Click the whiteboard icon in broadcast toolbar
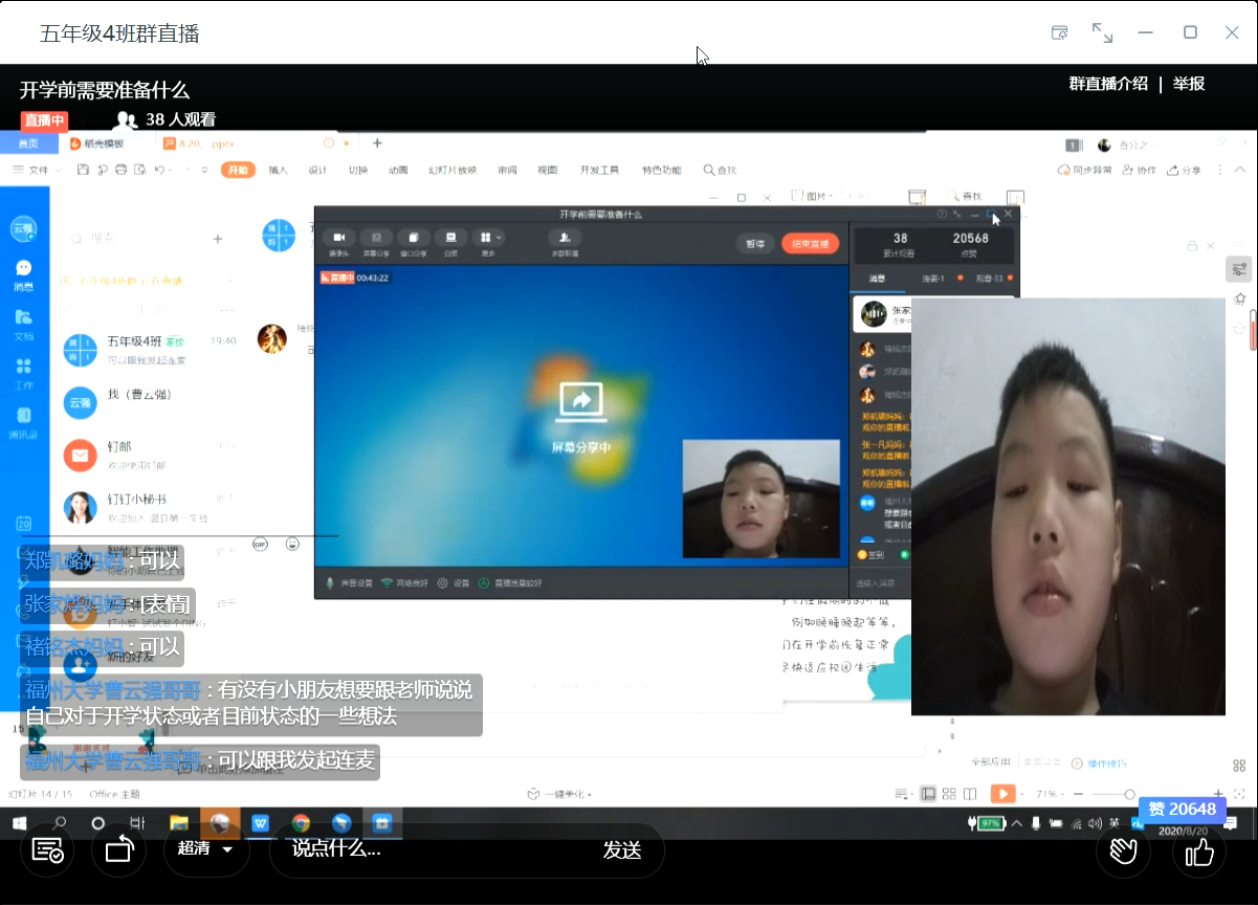This screenshot has width=1258, height=905. (450, 239)
